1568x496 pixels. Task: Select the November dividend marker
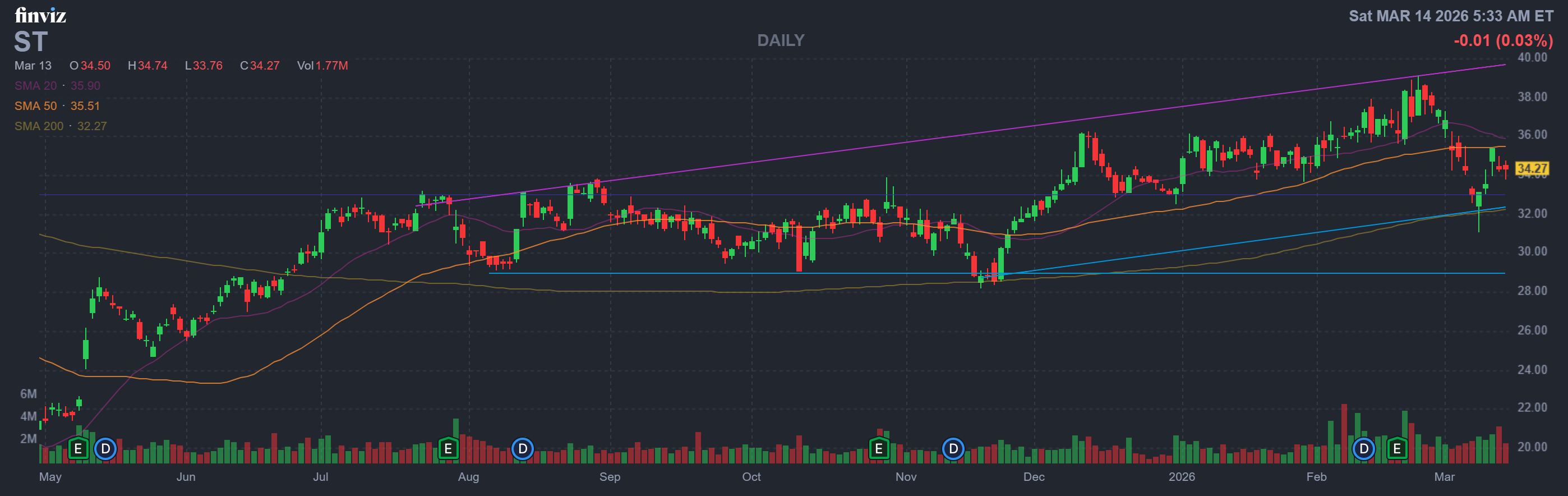pos(953,449)
